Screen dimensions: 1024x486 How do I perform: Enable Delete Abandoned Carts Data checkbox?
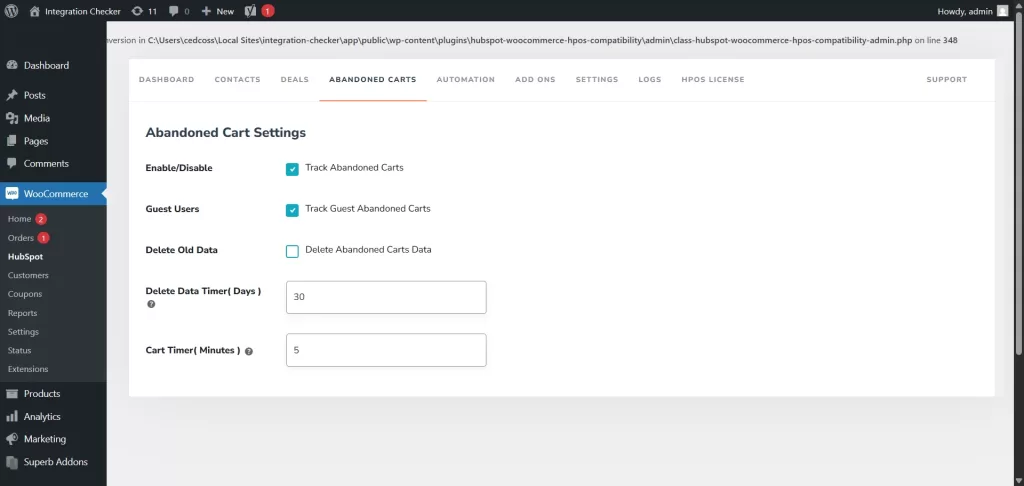pyautogui.click(x=292, y=251)
